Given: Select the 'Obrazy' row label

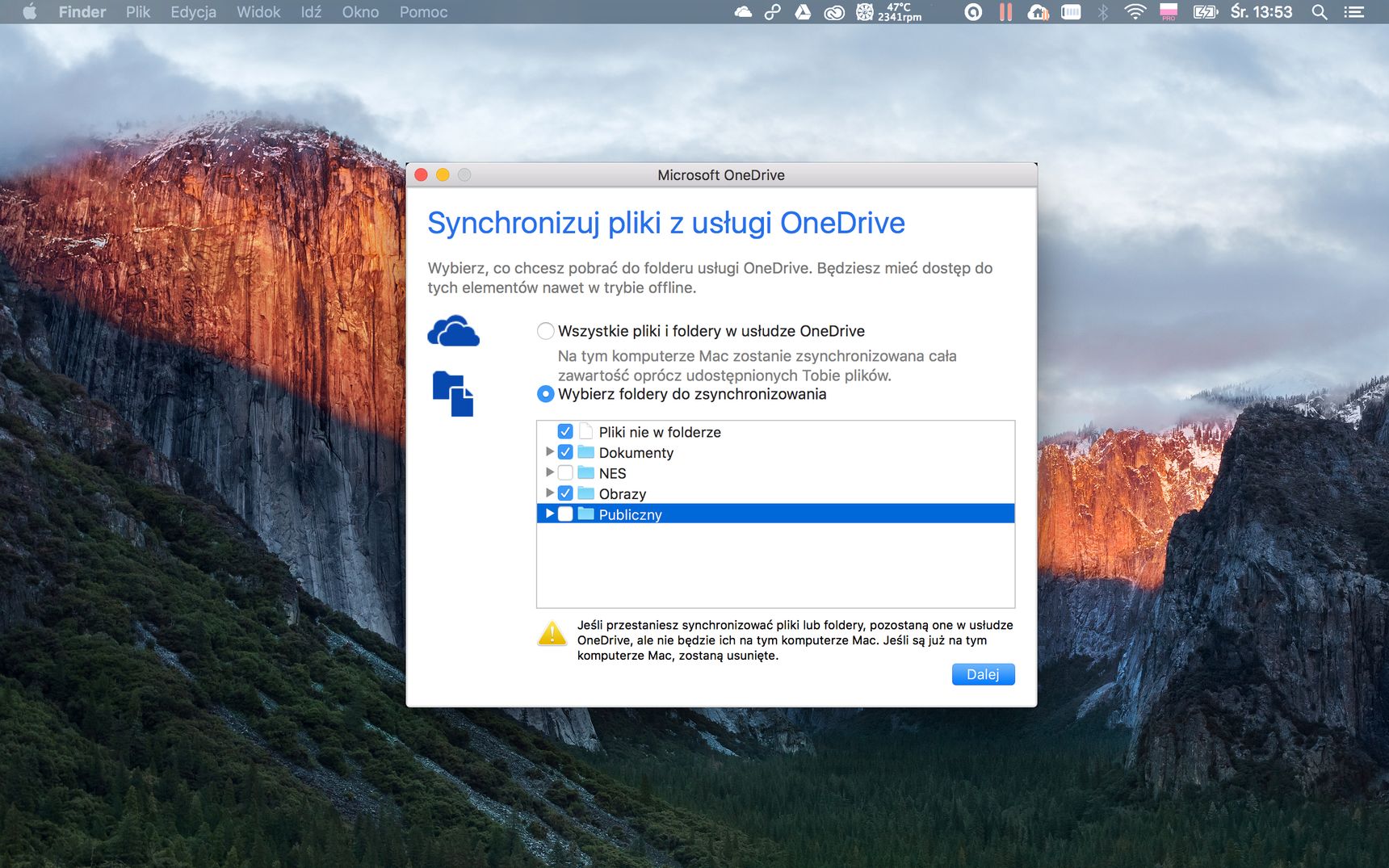Looking at the screenshot, I should (x=623, y=494).
